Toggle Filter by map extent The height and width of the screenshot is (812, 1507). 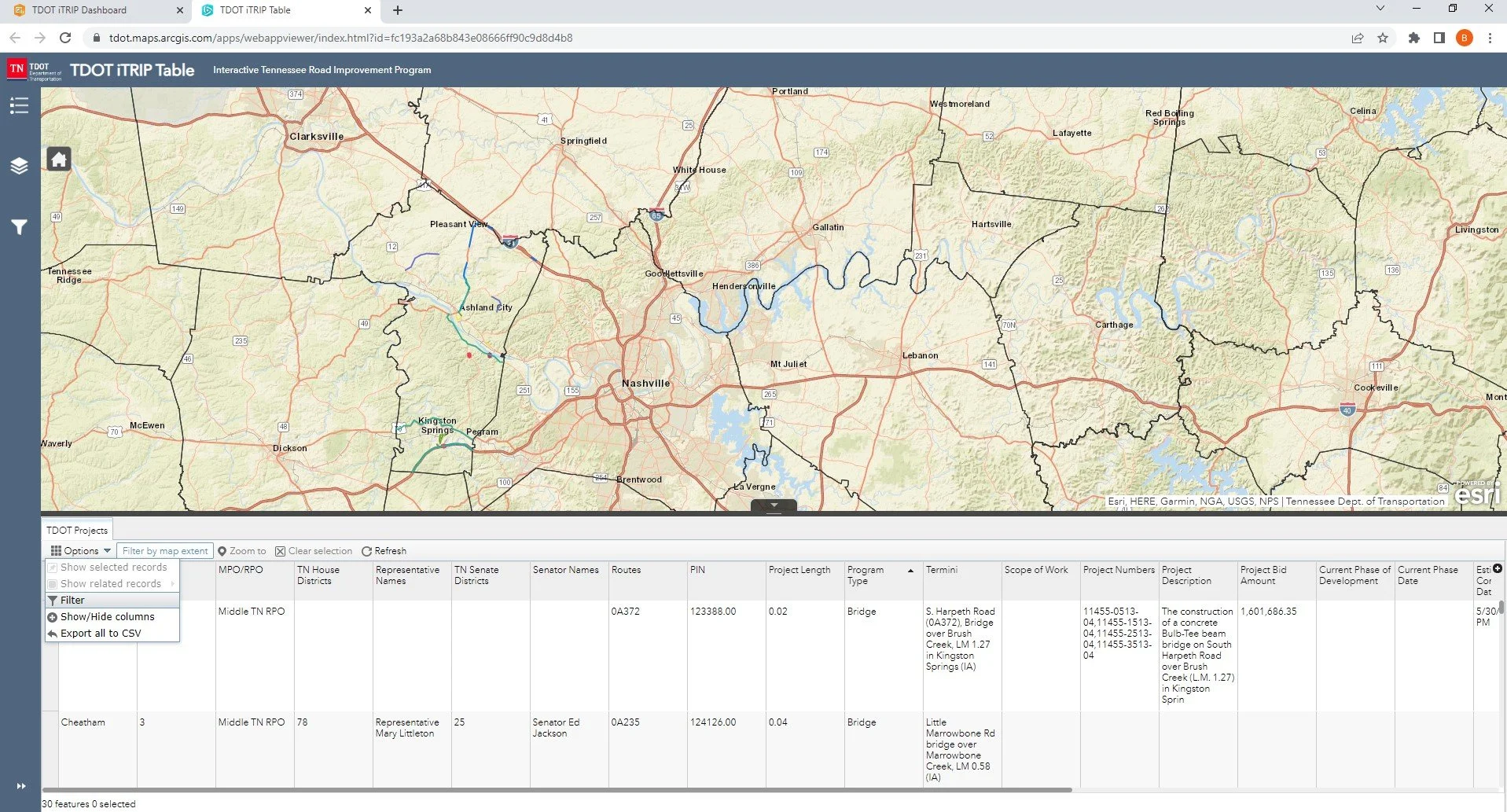(164, 550)
